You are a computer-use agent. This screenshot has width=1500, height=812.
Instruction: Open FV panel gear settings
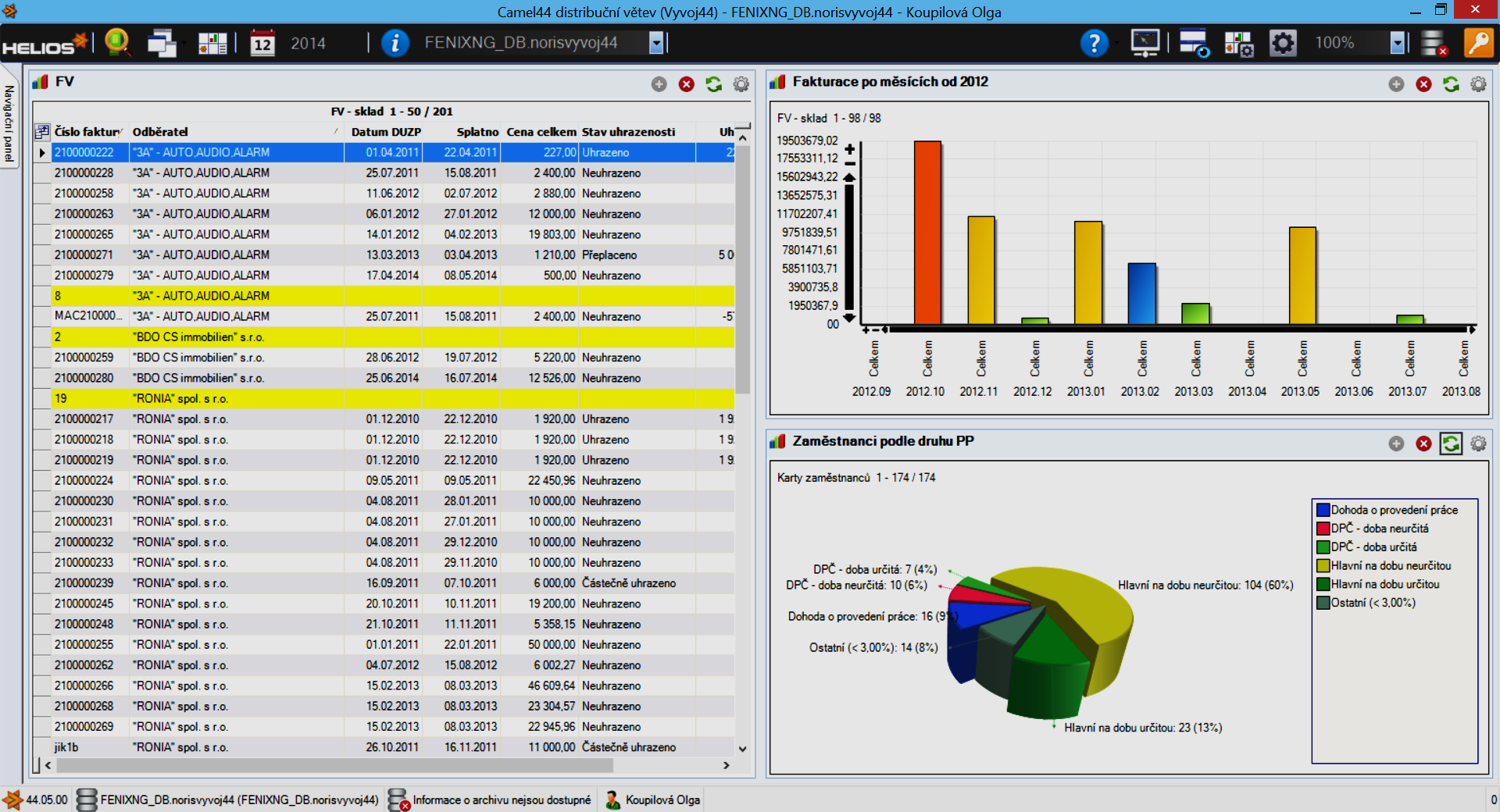741,84
